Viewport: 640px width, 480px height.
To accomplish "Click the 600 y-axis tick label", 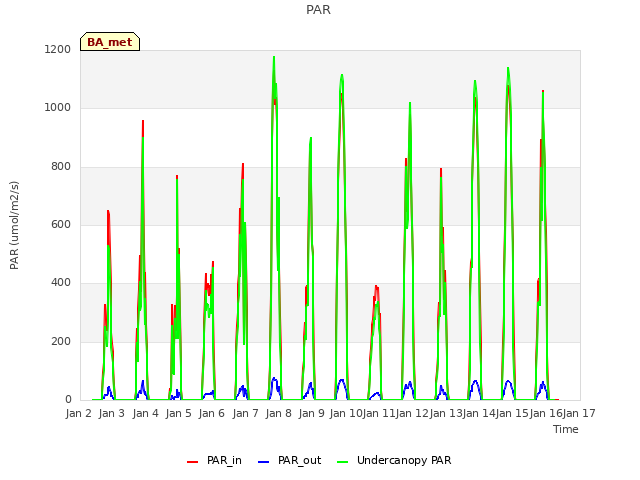I will (61, 224).
